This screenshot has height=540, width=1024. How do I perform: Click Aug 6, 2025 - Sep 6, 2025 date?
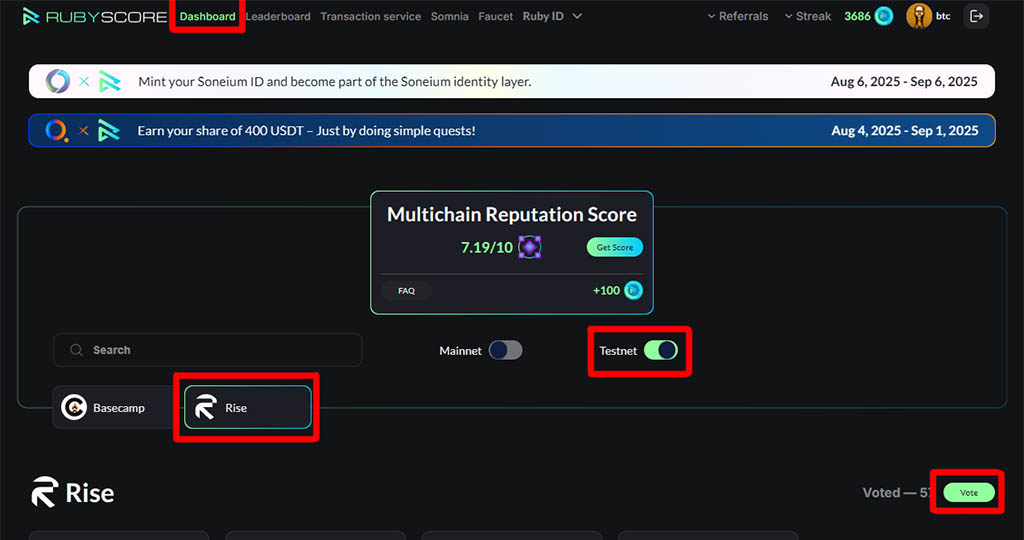[x=904, y=82]
